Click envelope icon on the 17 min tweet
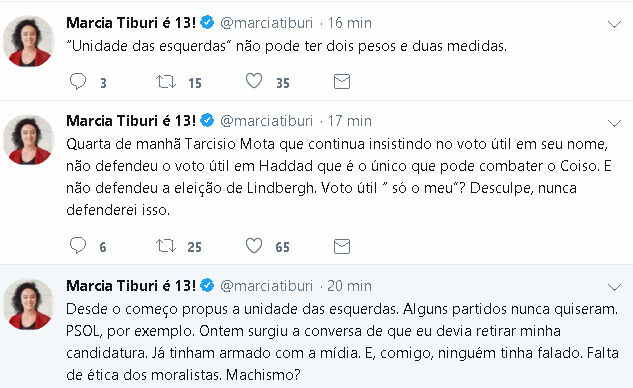This screenshot has height=388, width=633. click(x=342, y=246)
